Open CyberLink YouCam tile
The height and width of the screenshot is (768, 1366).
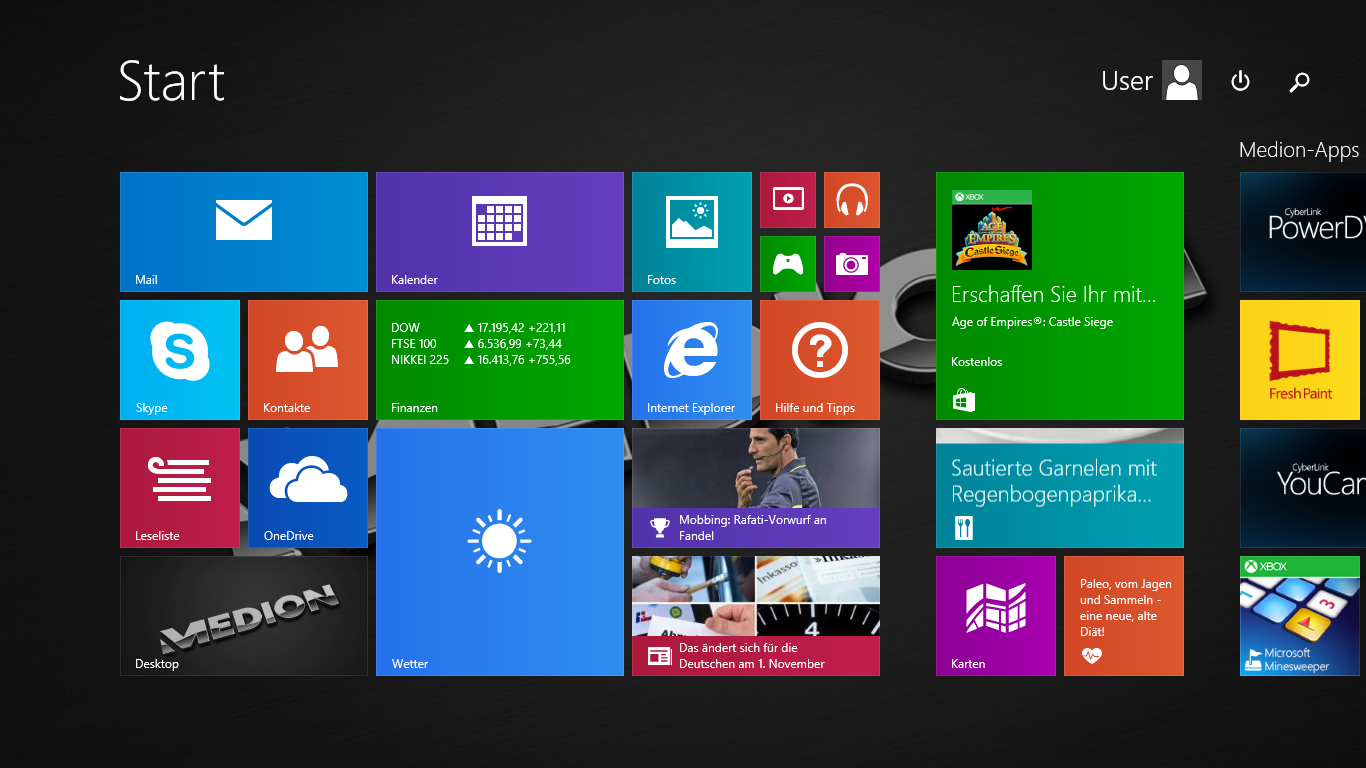point(1303,488)
